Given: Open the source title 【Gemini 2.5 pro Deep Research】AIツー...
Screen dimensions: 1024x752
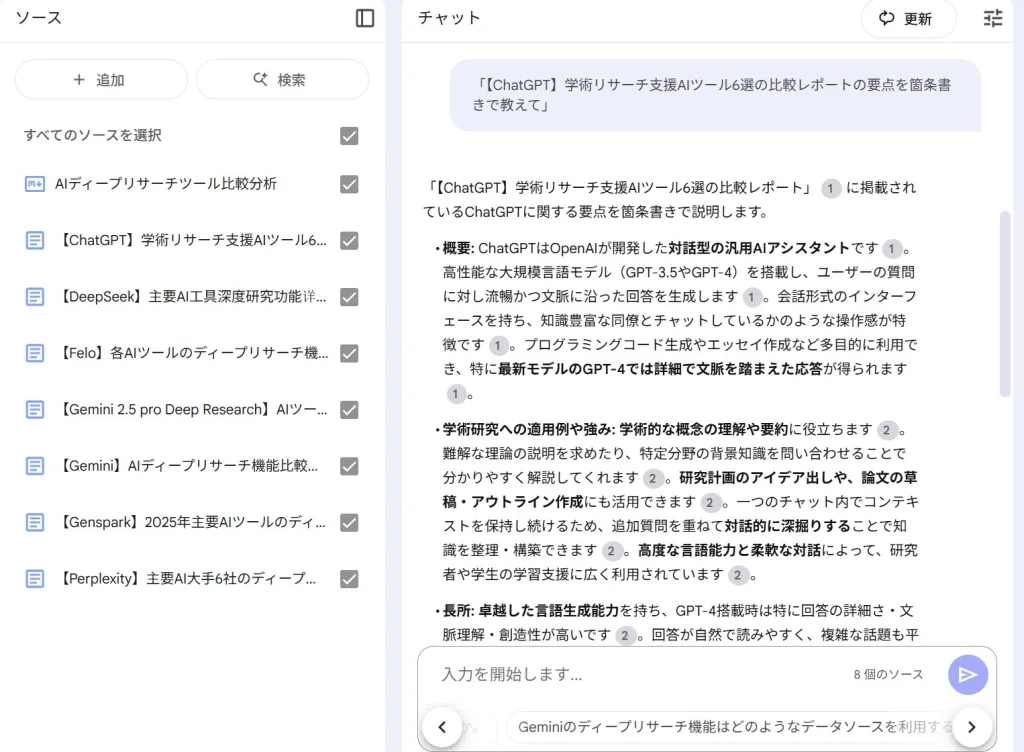Looking at the screenshot, I should click(193, 409).
